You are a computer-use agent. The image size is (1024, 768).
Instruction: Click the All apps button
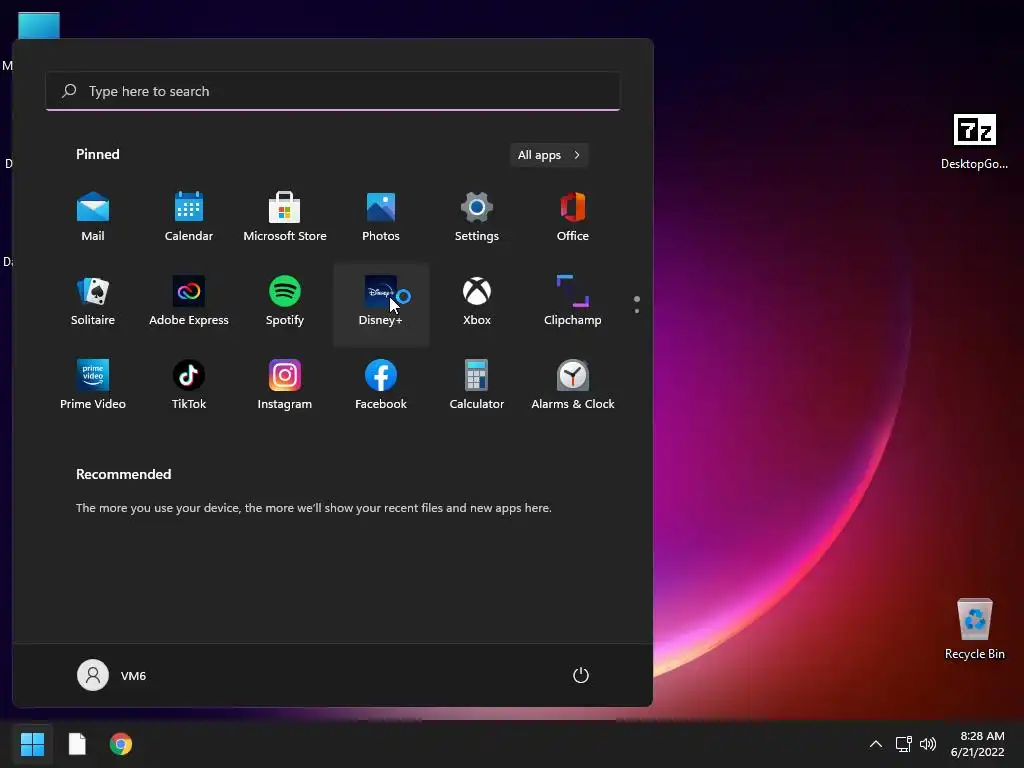pos(549,155)
